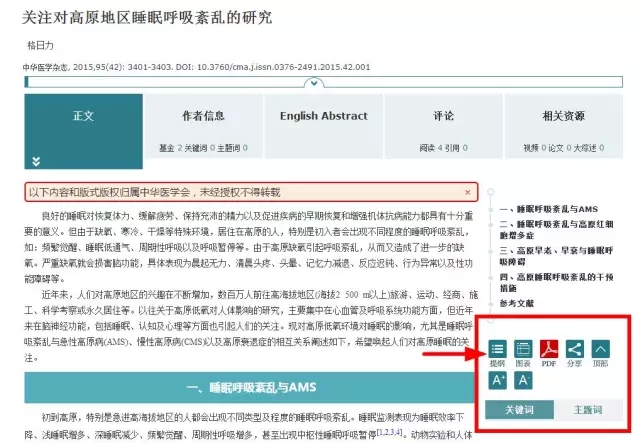Click the 阅读 4 count under 评论
The width and height of the screenshot is (640, 443).
[431, 148]
